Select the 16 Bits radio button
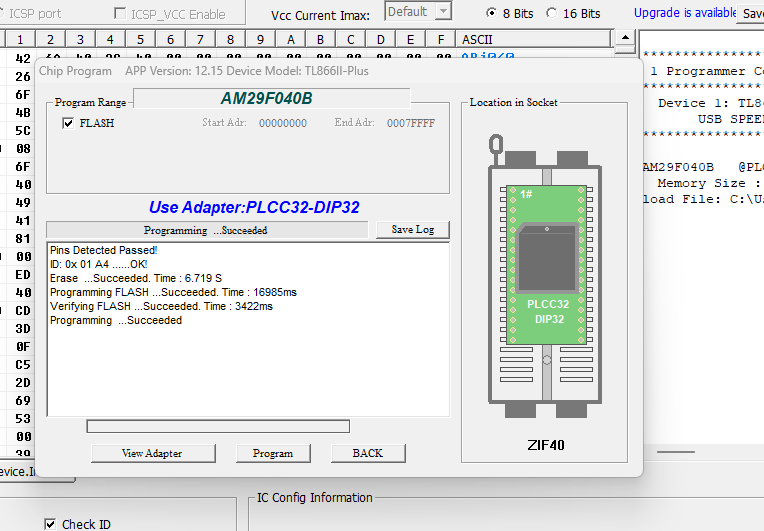Viewport: 764px width, 531px height. coord(549,13)
